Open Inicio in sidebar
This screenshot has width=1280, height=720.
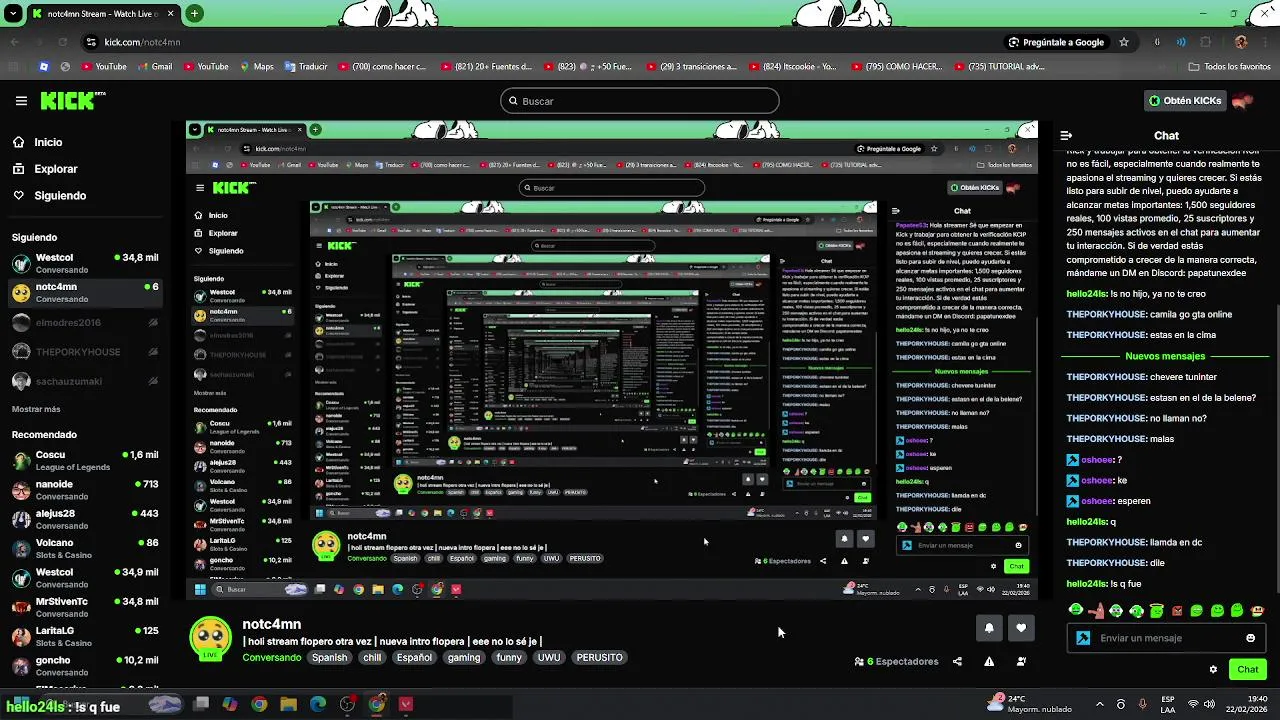click(x=37, y=142)
